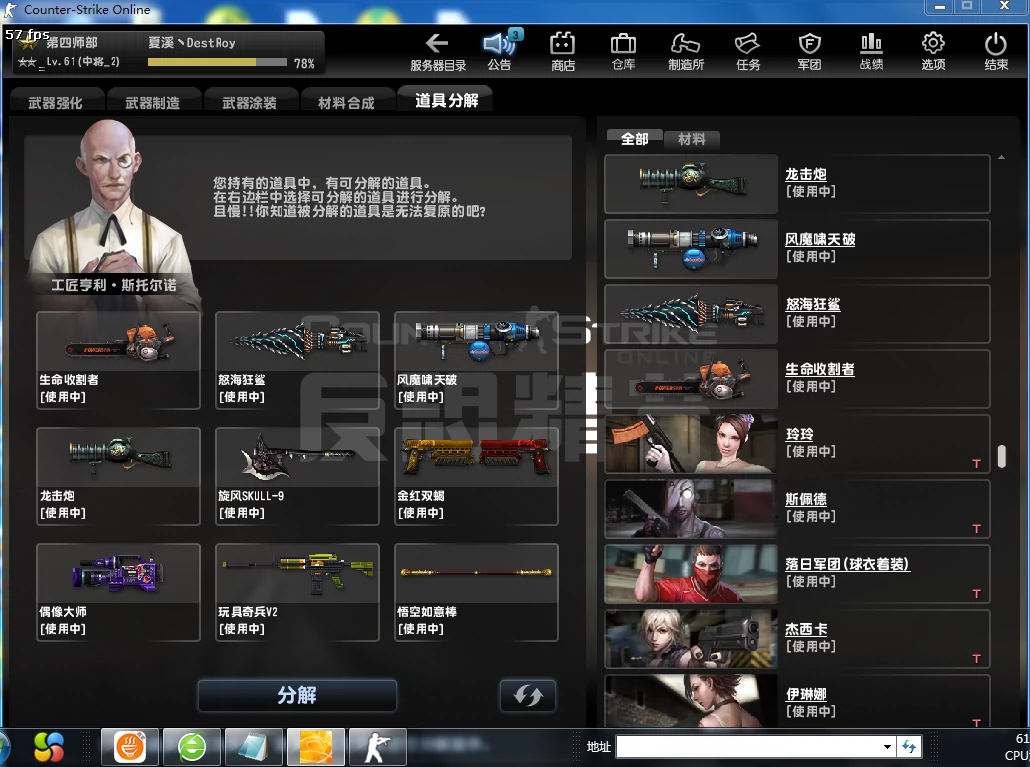1030x767 pixels.
Task: Click the 分解 decompose button
Action: [297, 695]
